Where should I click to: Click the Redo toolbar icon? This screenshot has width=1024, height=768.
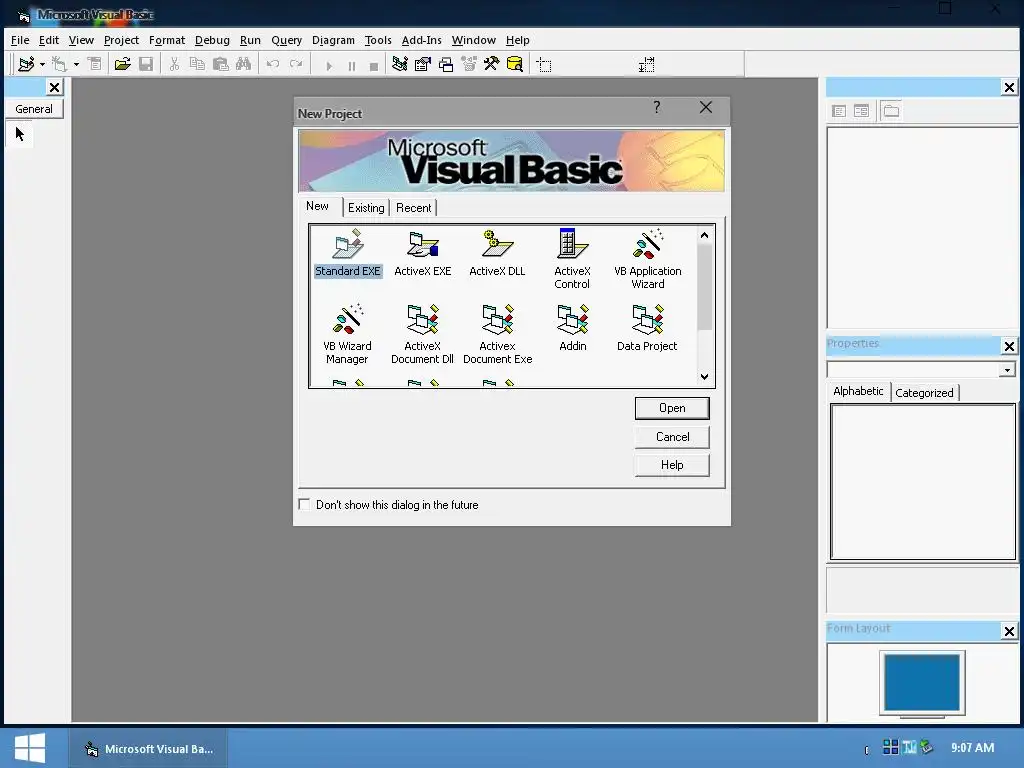click(x=296, y=64)
